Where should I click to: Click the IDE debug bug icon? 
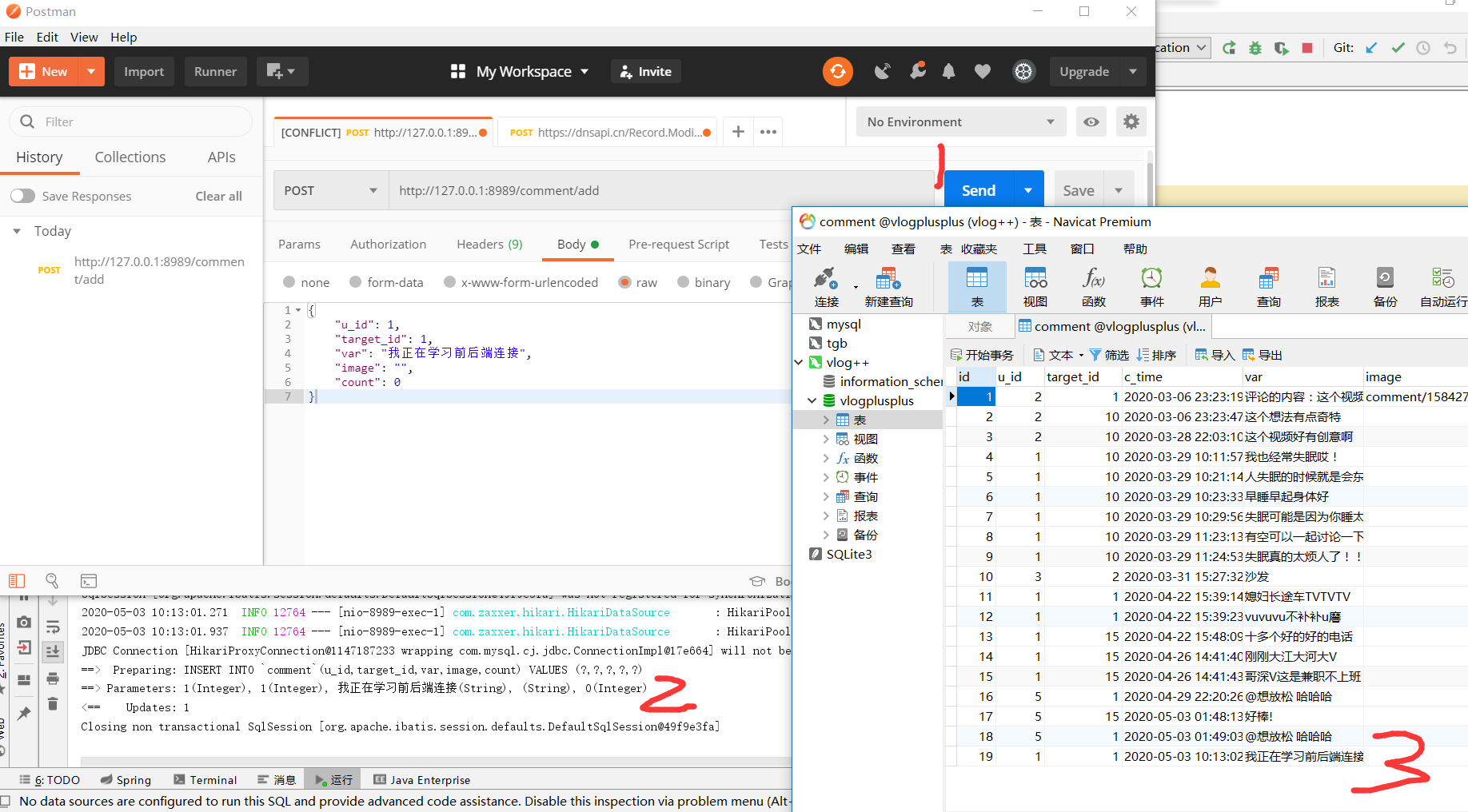1255,48
